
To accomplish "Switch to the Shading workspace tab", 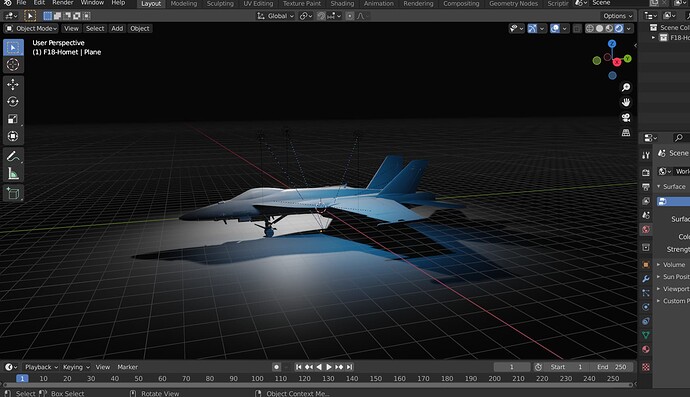I will click(x=342, y=4).
